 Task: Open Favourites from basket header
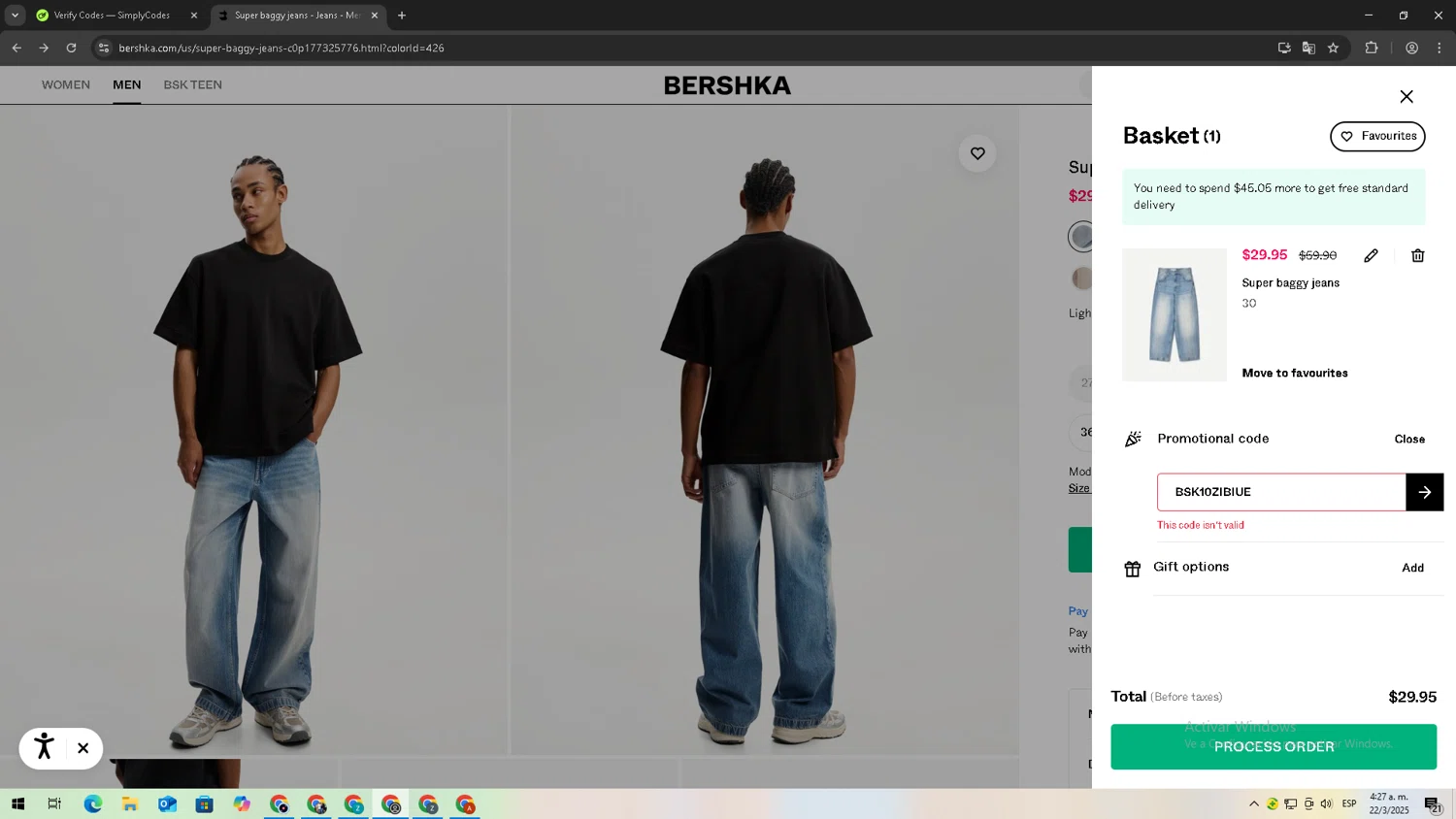[x=1377, y=136]
